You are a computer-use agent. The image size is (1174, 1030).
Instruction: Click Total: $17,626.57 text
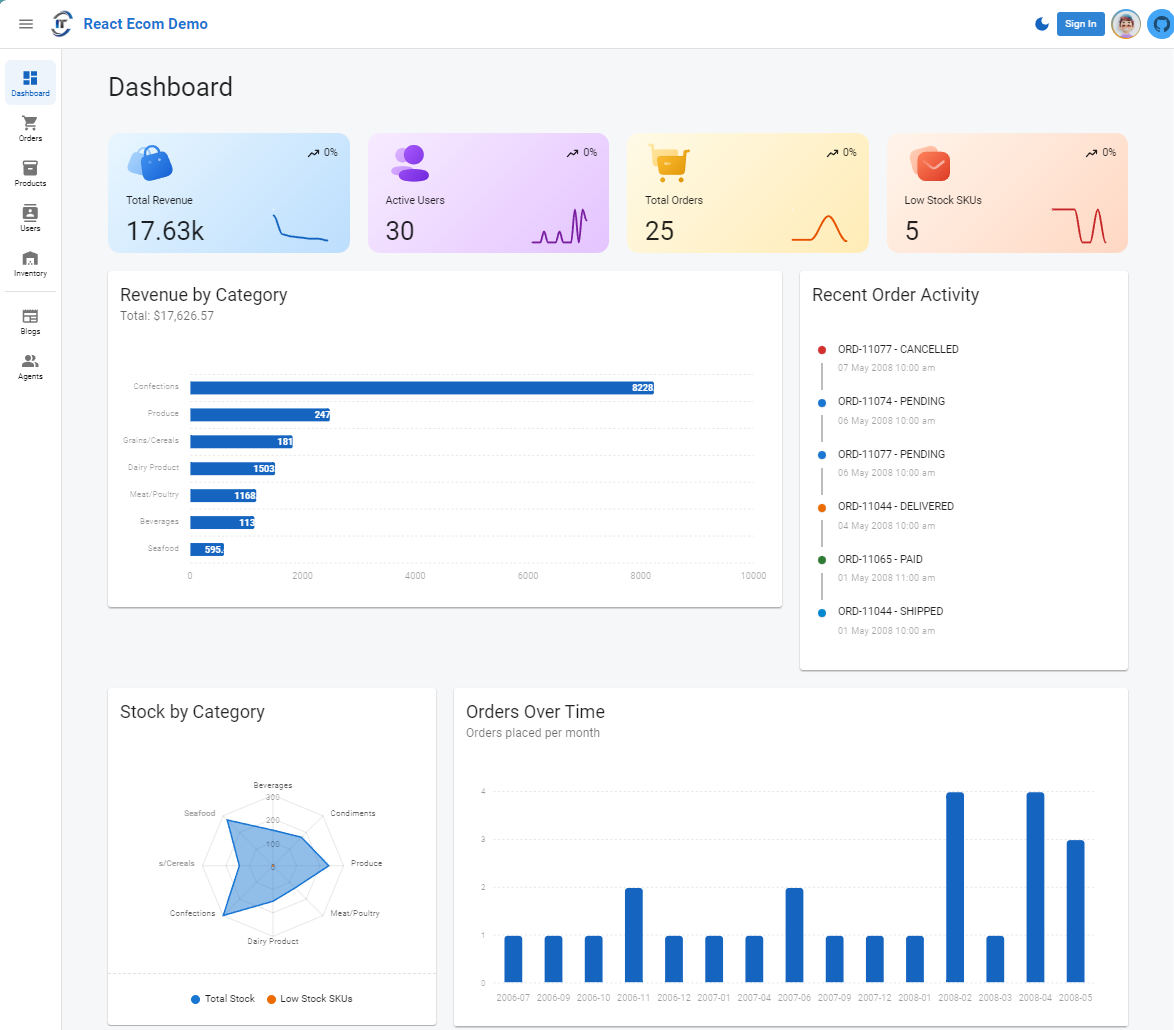[167, 316]
